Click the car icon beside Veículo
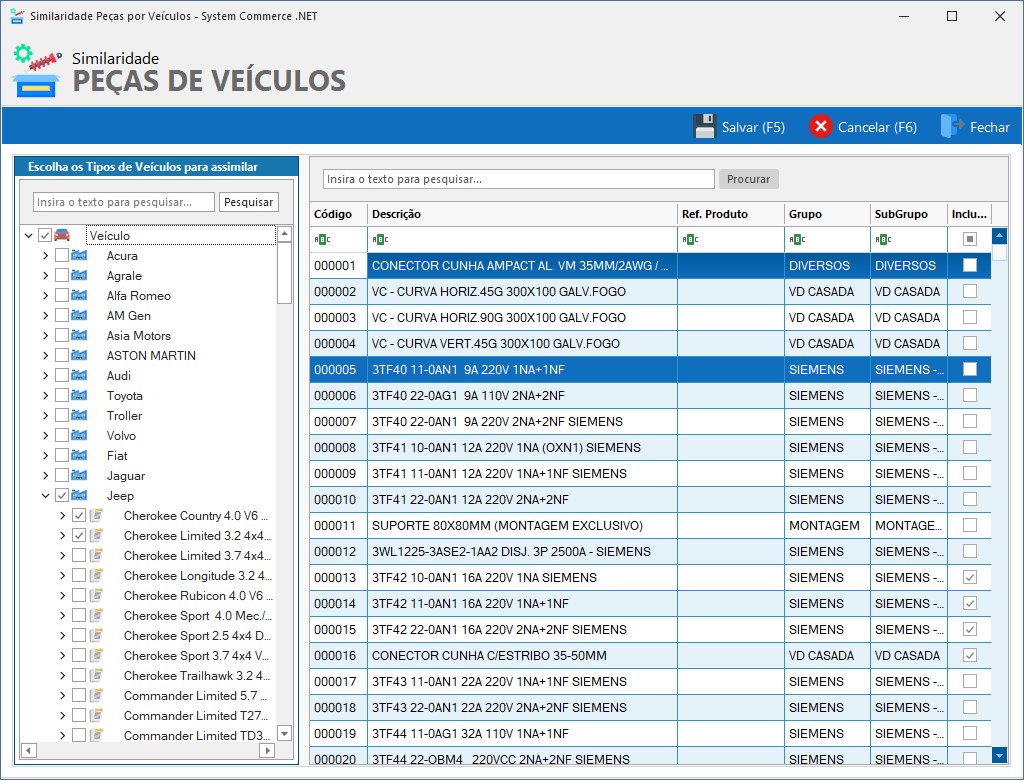The height and width of the screenshot is (780, 1024). 62,236
